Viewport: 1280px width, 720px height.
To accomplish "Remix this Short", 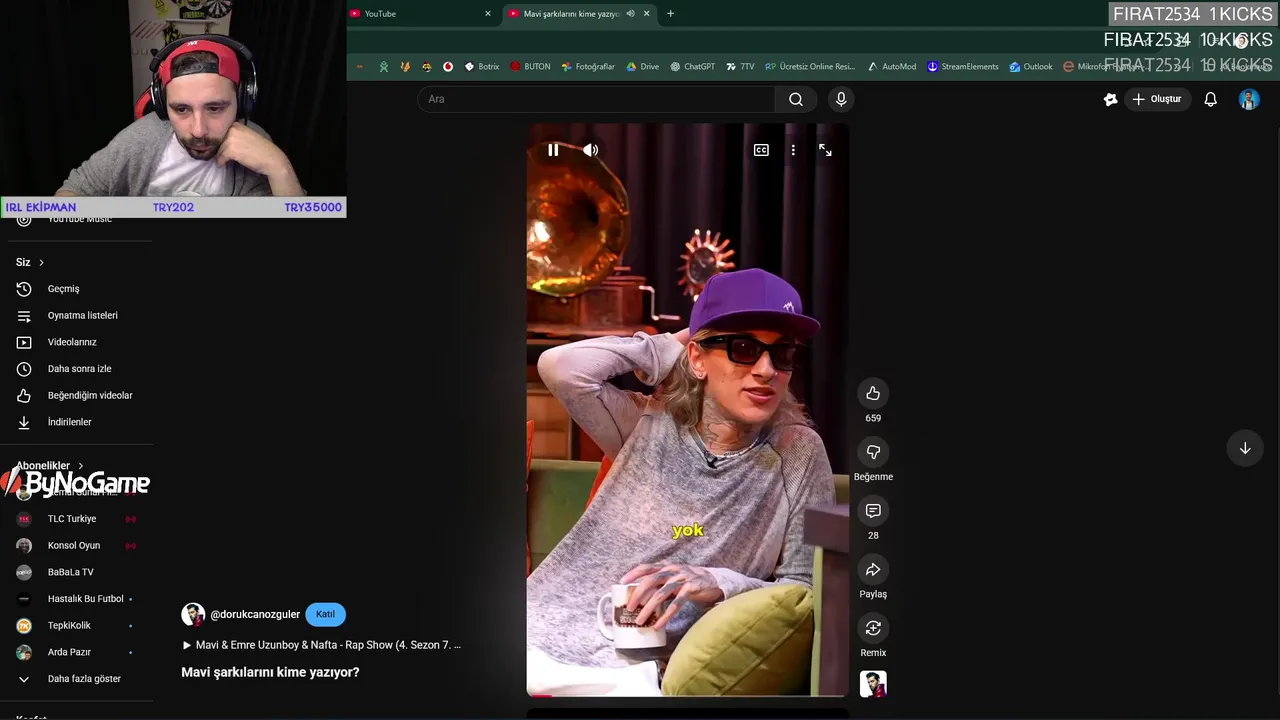I will 873,628.
